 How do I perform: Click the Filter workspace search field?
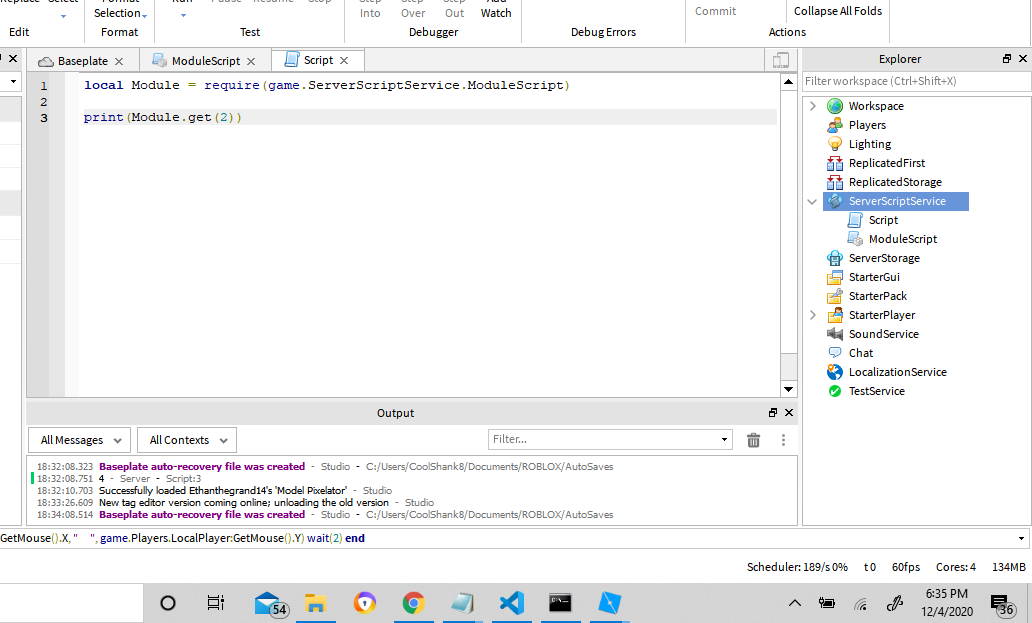[908, 81]
